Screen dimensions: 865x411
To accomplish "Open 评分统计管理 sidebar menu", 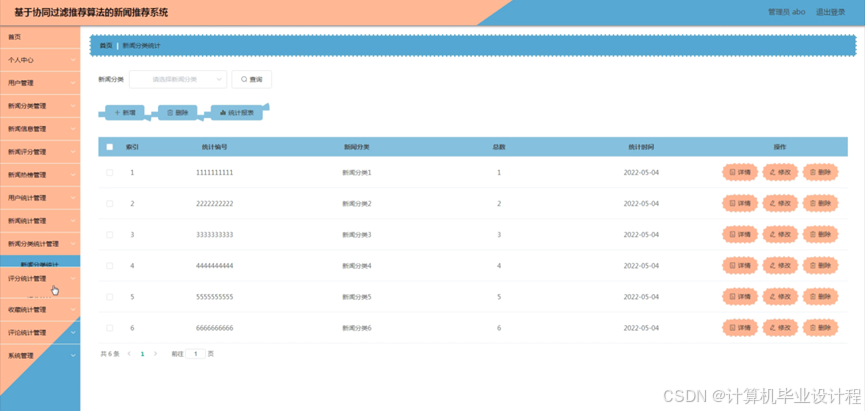I will coord(40,279).
